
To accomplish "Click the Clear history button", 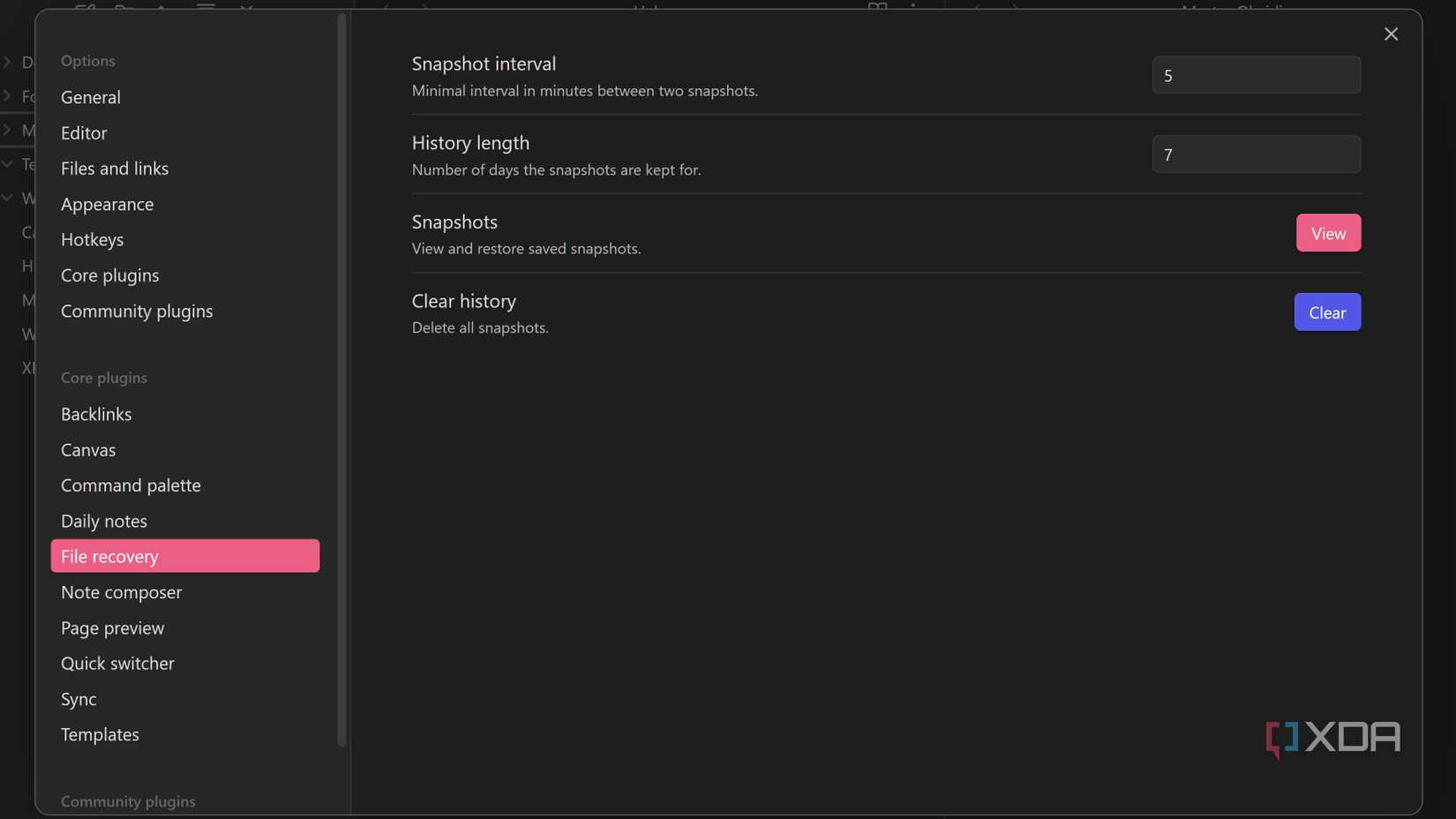I will tap(1327, 312).
